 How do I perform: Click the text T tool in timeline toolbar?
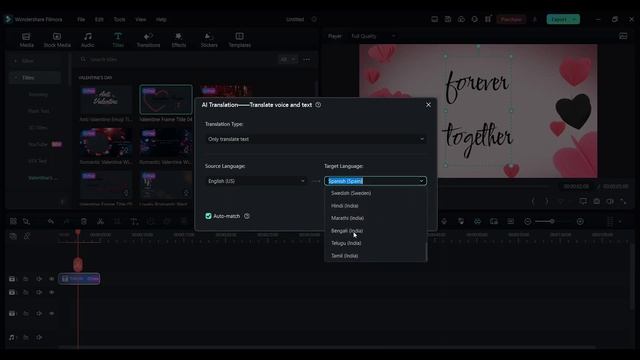tap(134, 221)
